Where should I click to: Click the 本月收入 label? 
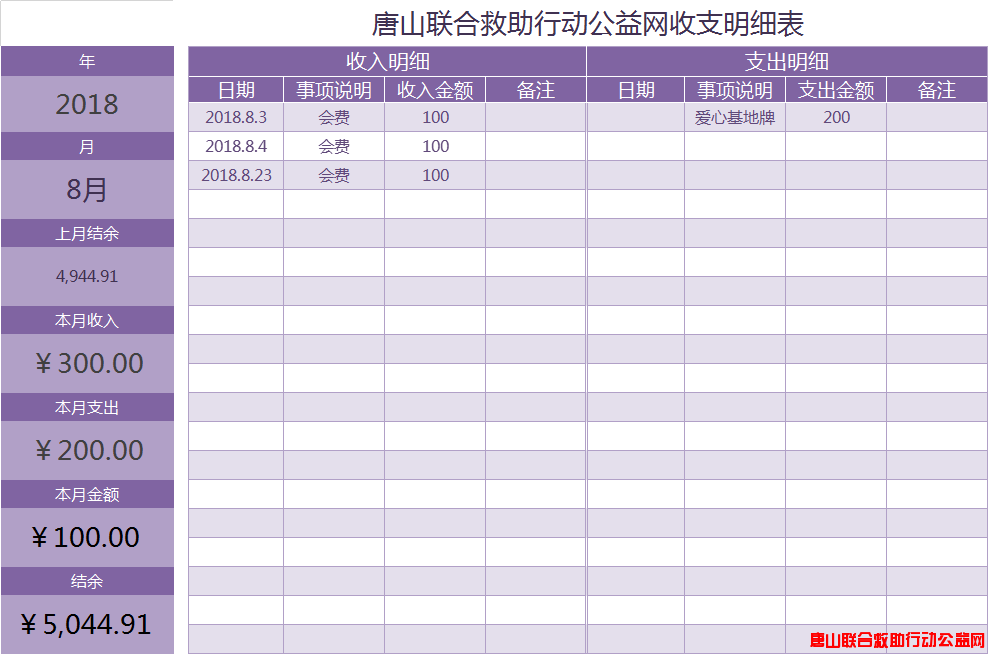pos(87,320)
